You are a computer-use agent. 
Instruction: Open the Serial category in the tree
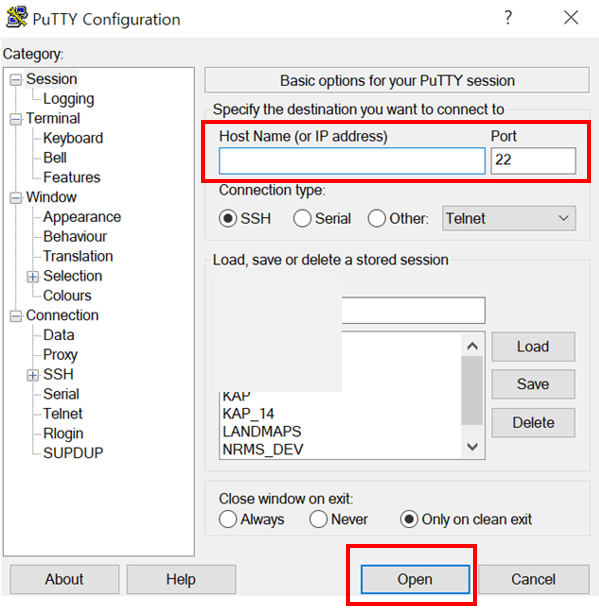pyautogui.click(x=61, y=394)
